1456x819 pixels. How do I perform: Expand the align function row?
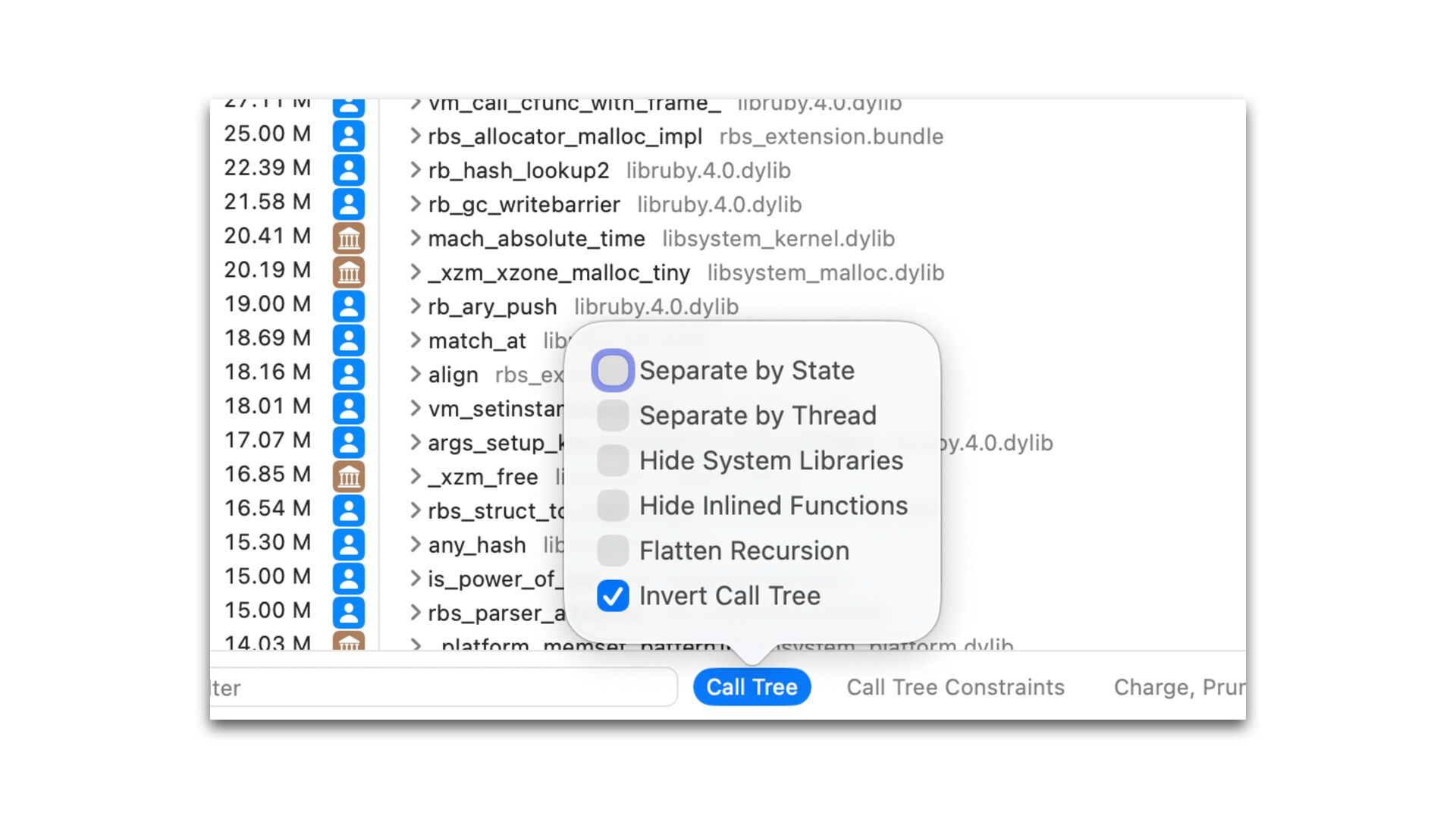point(415,375)
